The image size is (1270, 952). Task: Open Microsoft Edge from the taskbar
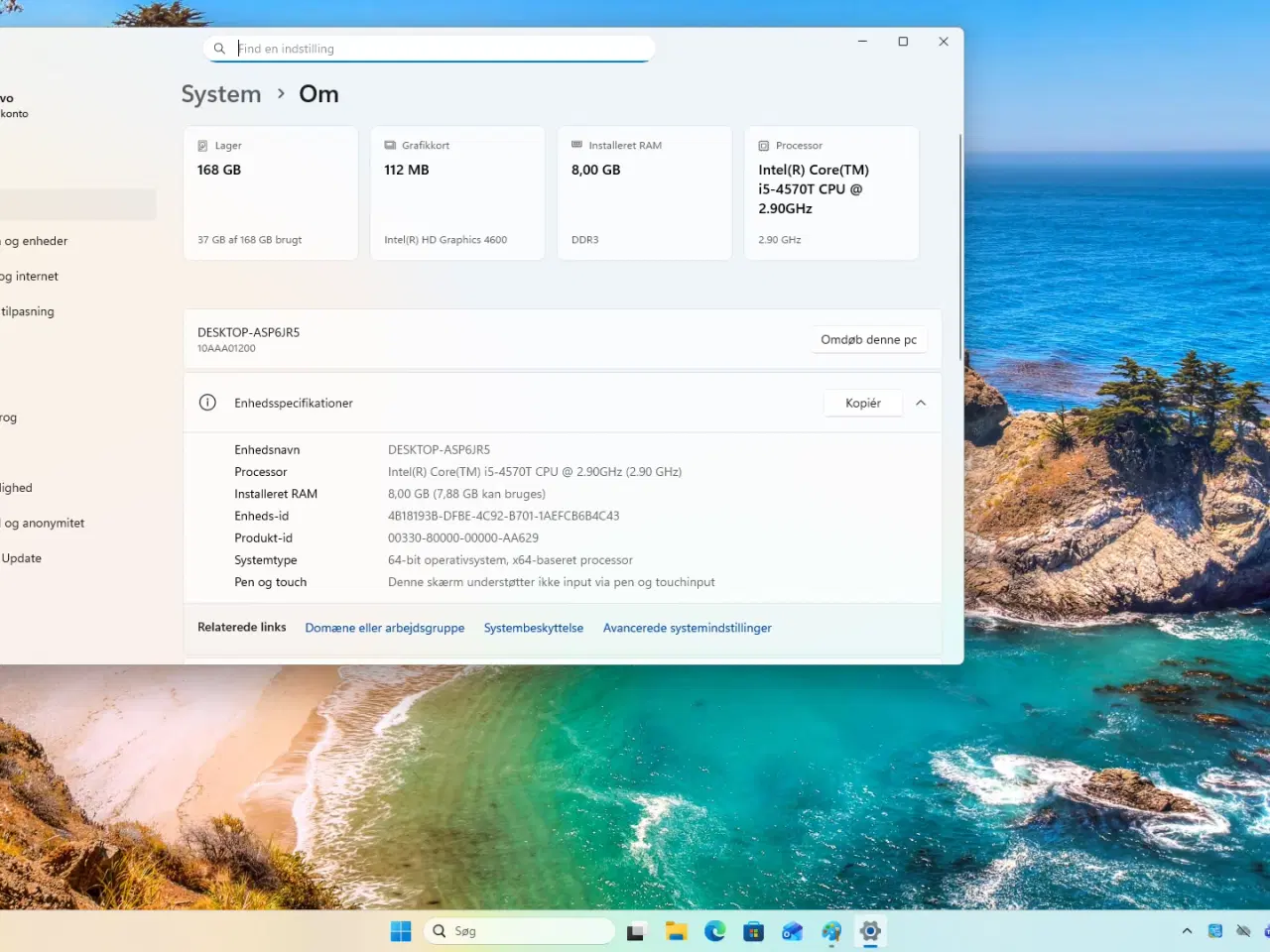[x=714, y=931]
